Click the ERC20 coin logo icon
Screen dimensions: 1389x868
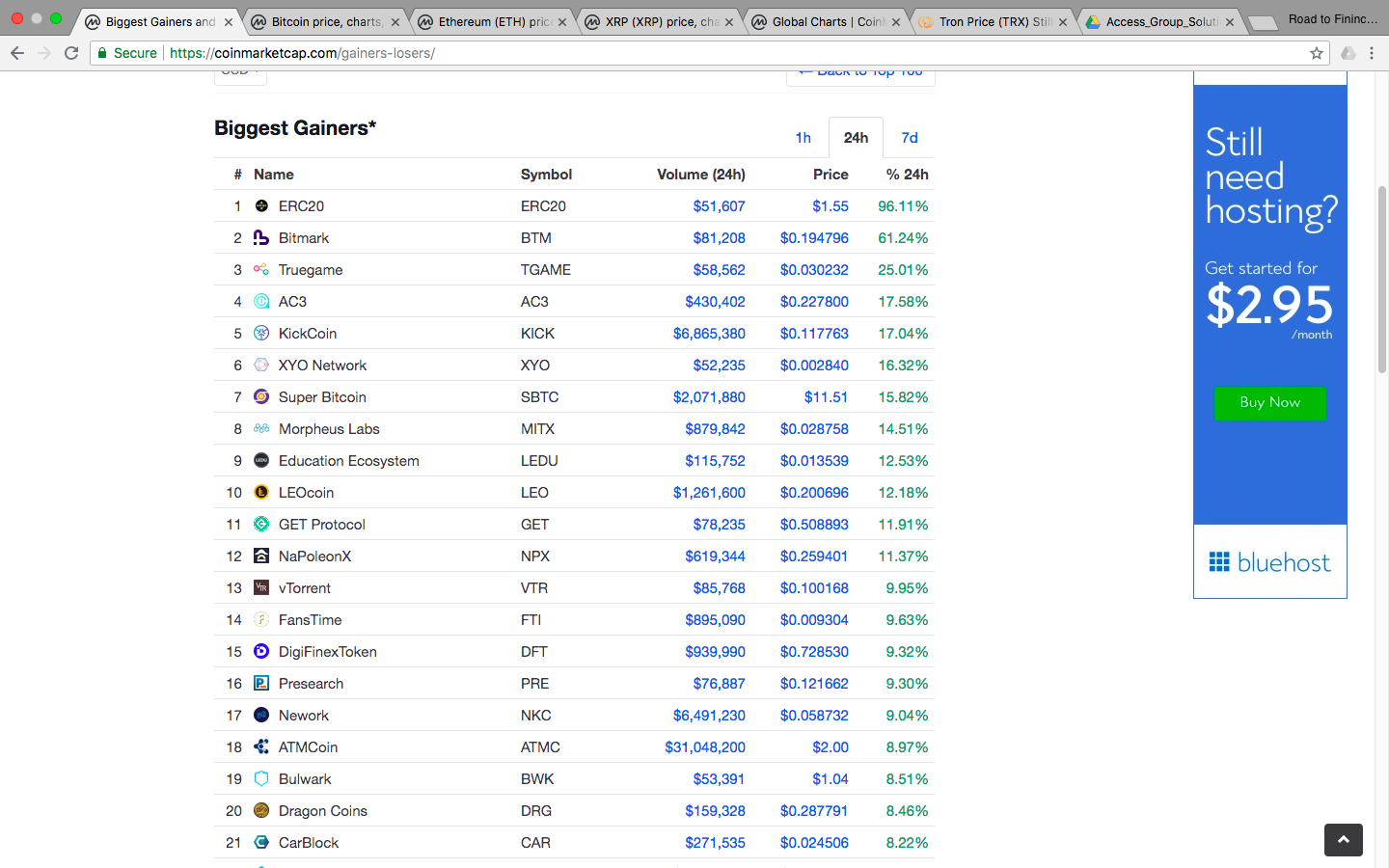[x=261, y=205]
